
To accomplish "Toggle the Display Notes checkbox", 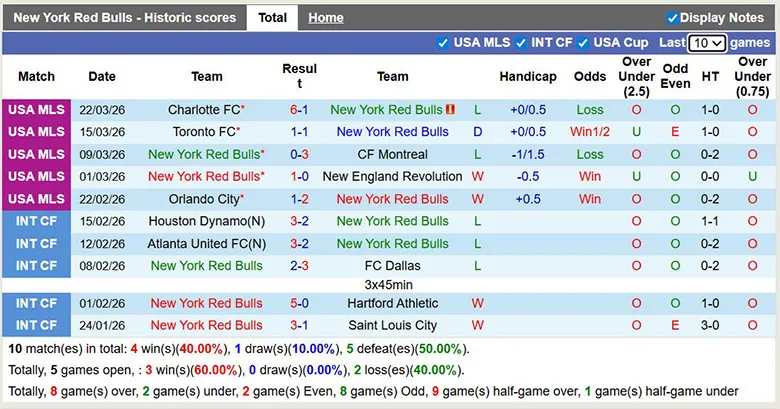I will tap(673, 18).
